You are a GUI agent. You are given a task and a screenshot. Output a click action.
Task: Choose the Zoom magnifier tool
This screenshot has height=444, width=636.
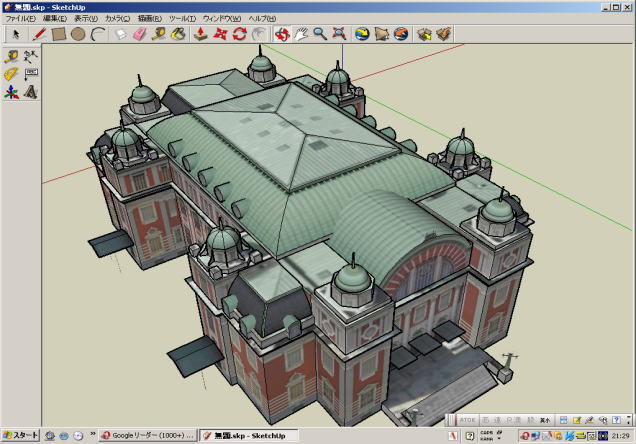[320, 34]
